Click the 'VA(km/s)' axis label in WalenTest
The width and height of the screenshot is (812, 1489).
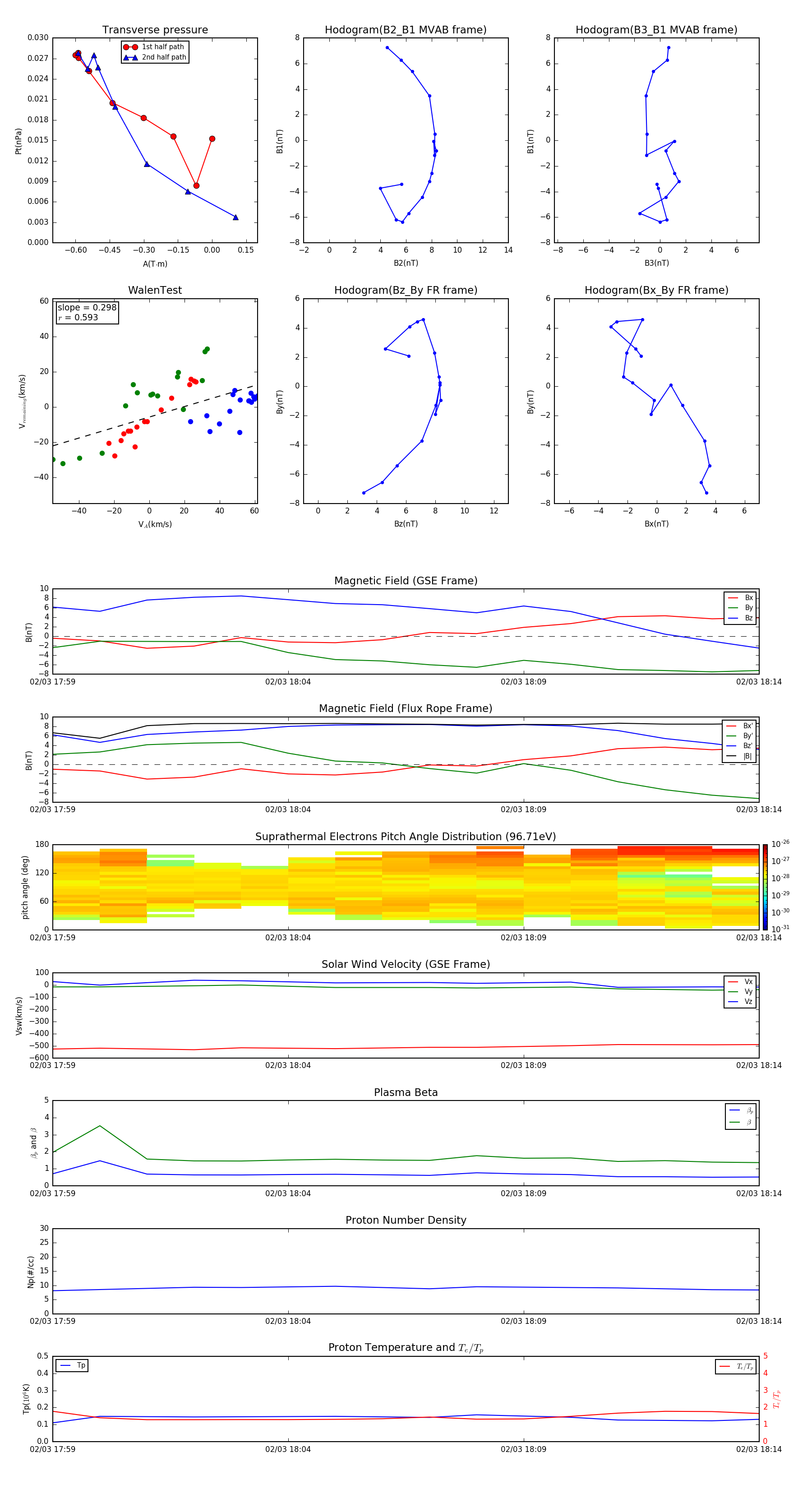coord(155,524)
